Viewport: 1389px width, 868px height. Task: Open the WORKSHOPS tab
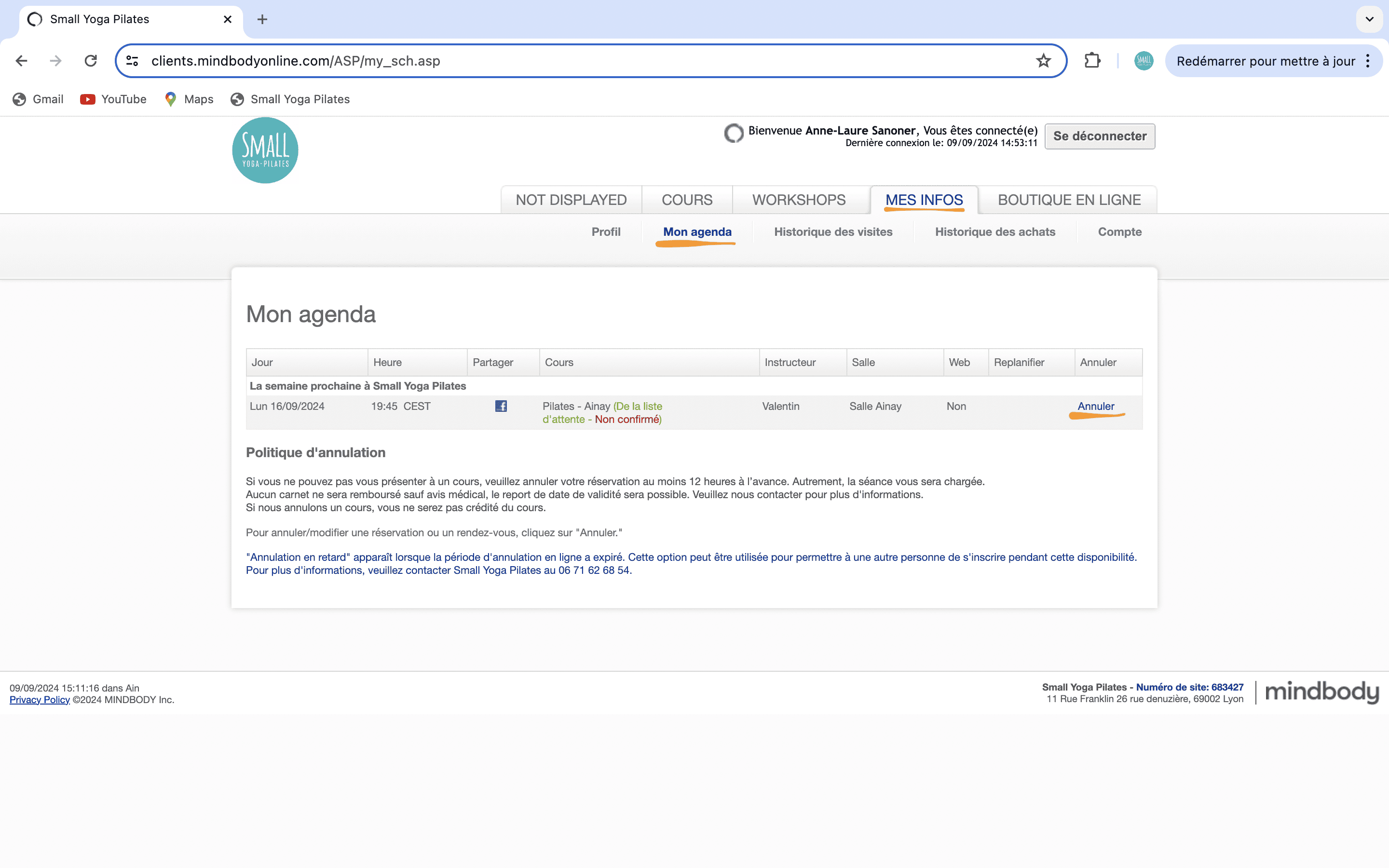pyautogui.click(x=799, y=200)
